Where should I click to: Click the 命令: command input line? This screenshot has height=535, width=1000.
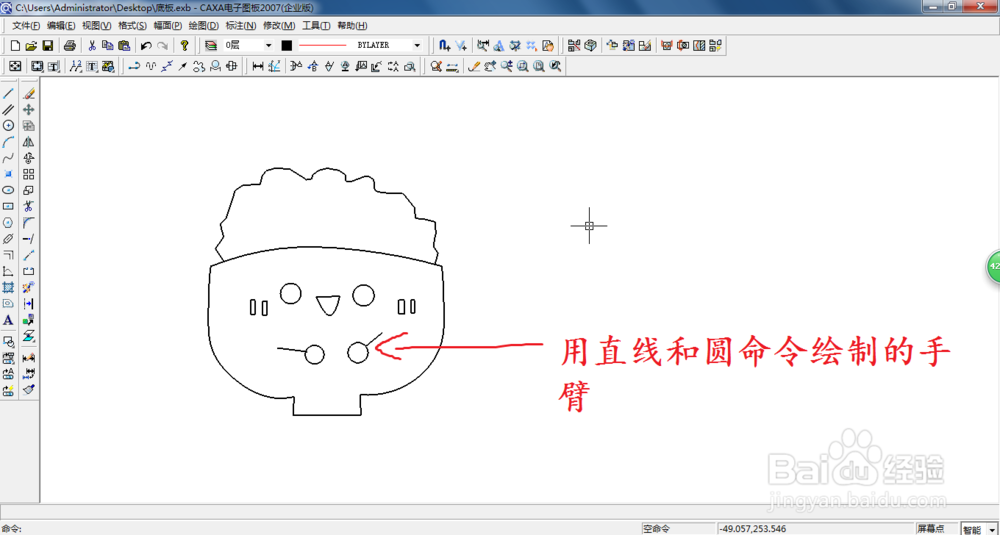click(x=320, y=529)
